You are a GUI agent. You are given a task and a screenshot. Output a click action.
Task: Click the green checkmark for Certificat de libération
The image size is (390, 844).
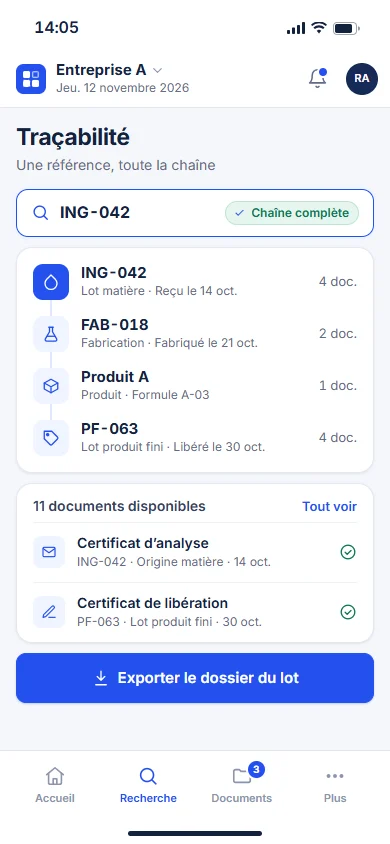[348, 612]
